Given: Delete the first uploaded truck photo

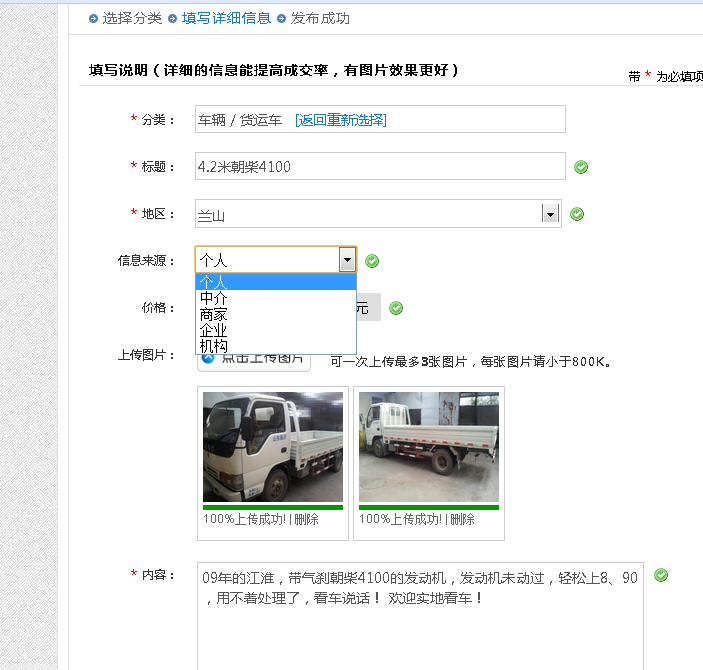Looking at the screenshot, I should click(306, 520).
